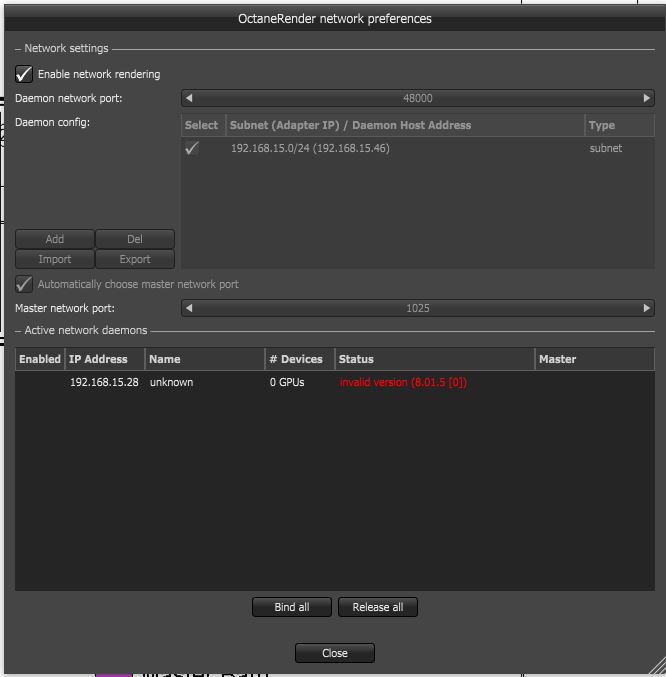Select the 192.168.15.0/24 (192.168.15.46) entry

coord(310,148)
